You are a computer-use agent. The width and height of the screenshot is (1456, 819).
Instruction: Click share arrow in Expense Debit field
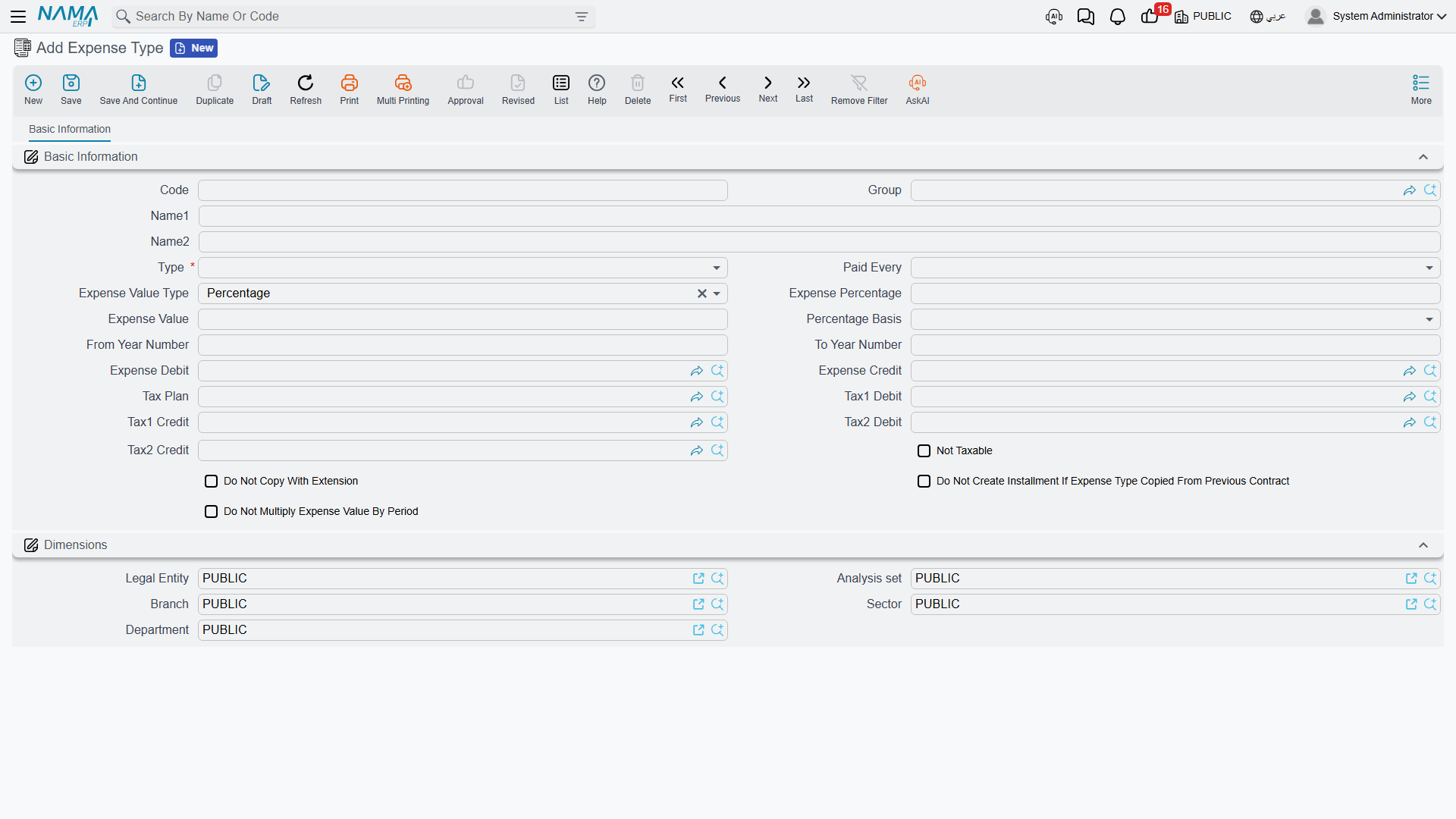pos(696,371)
